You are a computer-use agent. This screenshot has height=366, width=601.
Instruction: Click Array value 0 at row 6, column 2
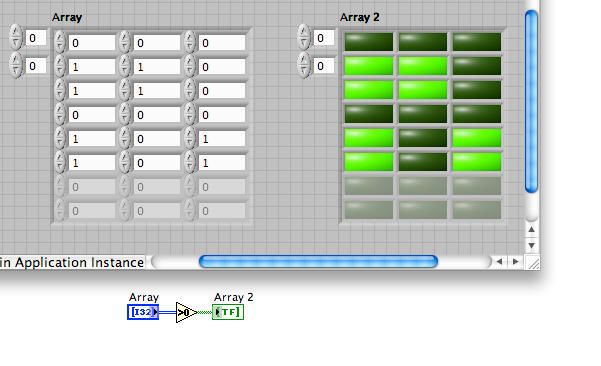coord(157,163)
